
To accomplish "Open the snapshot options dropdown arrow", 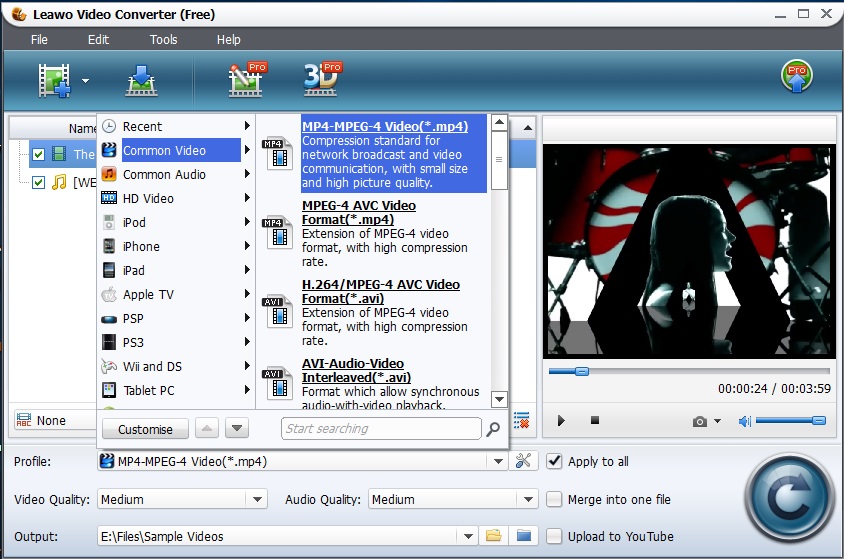I will coord(718,421).
